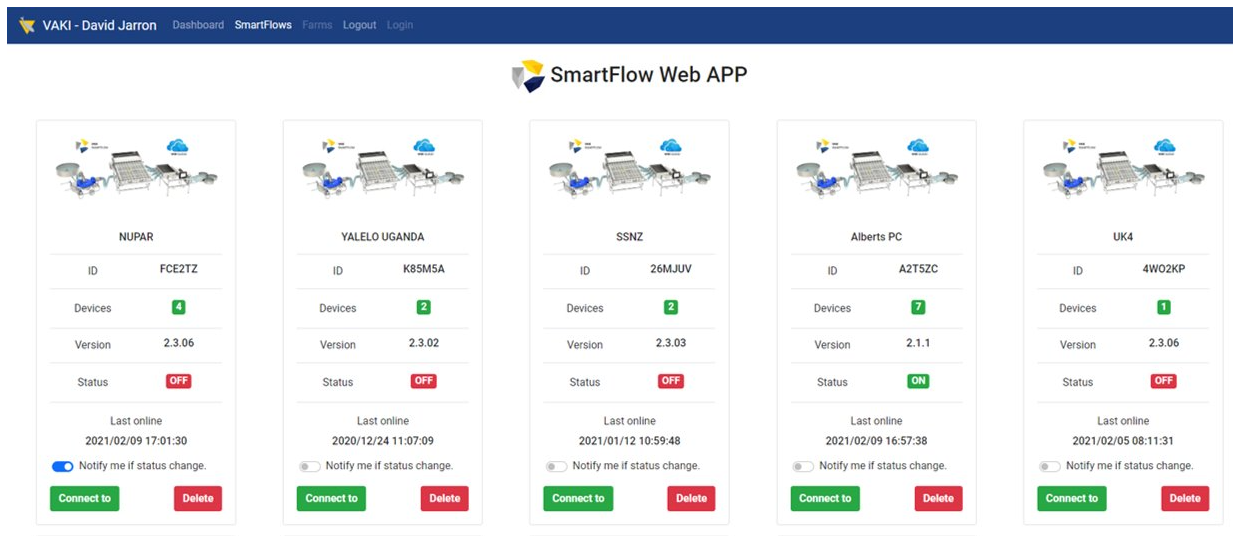Switch on notifications for UK4
Screen dimensions: 1243x536
1050,466
